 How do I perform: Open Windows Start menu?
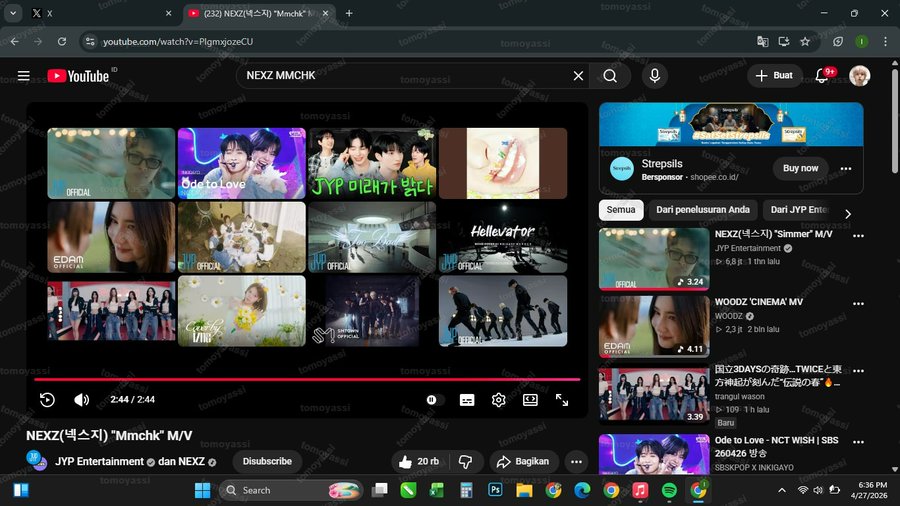coord(202,491)
